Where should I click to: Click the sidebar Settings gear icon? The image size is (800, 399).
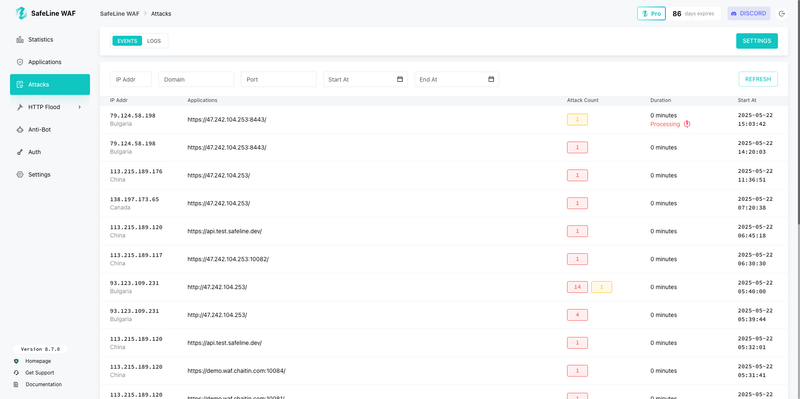click(x=20, y=174)
